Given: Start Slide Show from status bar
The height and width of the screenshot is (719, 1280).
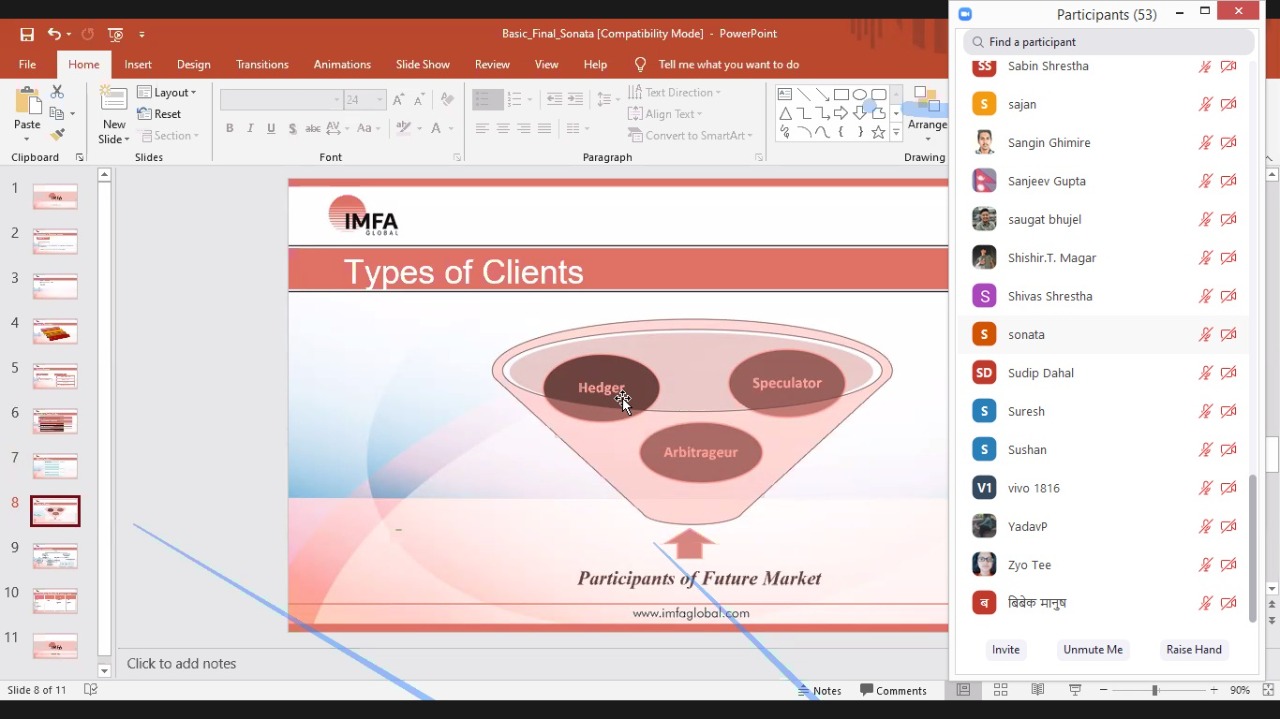Looking at the screenshot, I should tap(1075, 690).
